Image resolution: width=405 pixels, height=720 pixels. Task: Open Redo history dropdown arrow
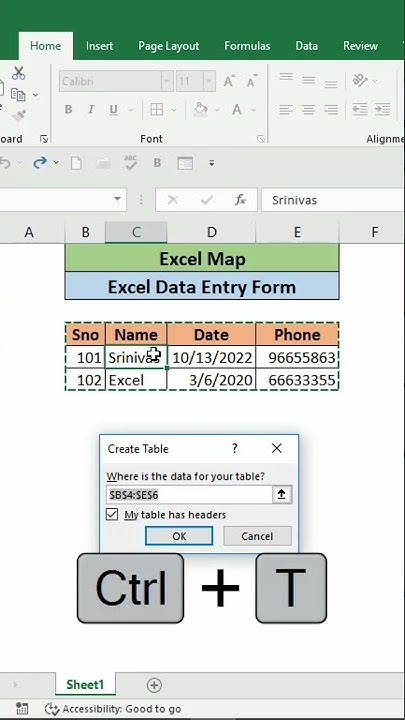point(56,163)
